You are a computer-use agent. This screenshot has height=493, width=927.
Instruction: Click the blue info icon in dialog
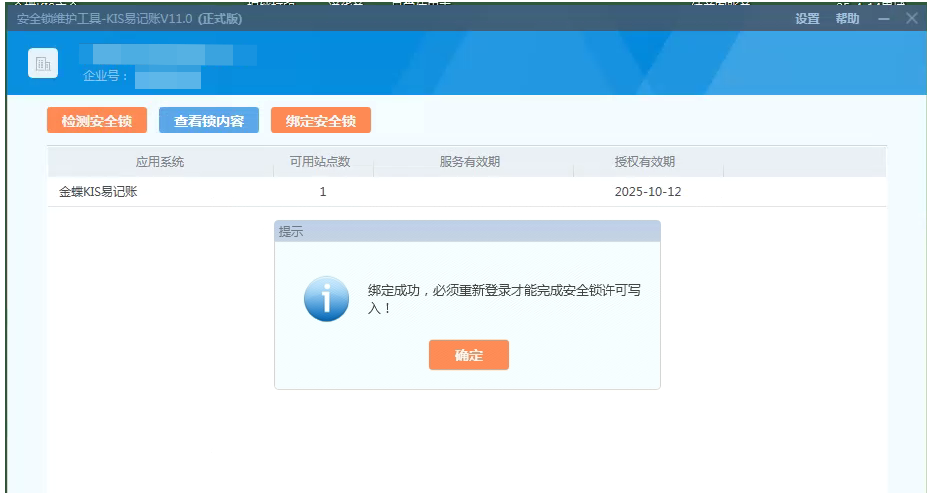(326, 299)
